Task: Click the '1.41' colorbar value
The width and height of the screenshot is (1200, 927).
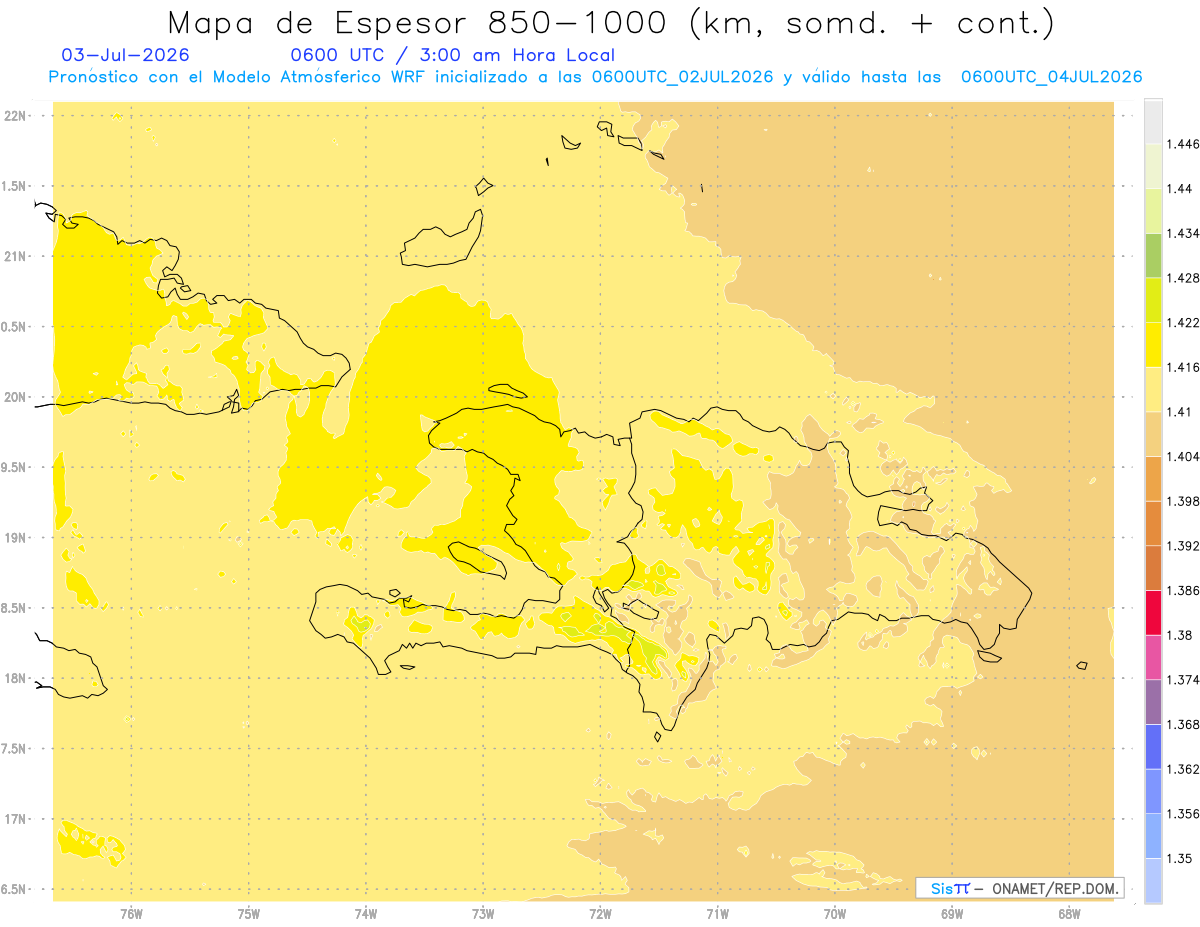Action: tap(1180, 412)
